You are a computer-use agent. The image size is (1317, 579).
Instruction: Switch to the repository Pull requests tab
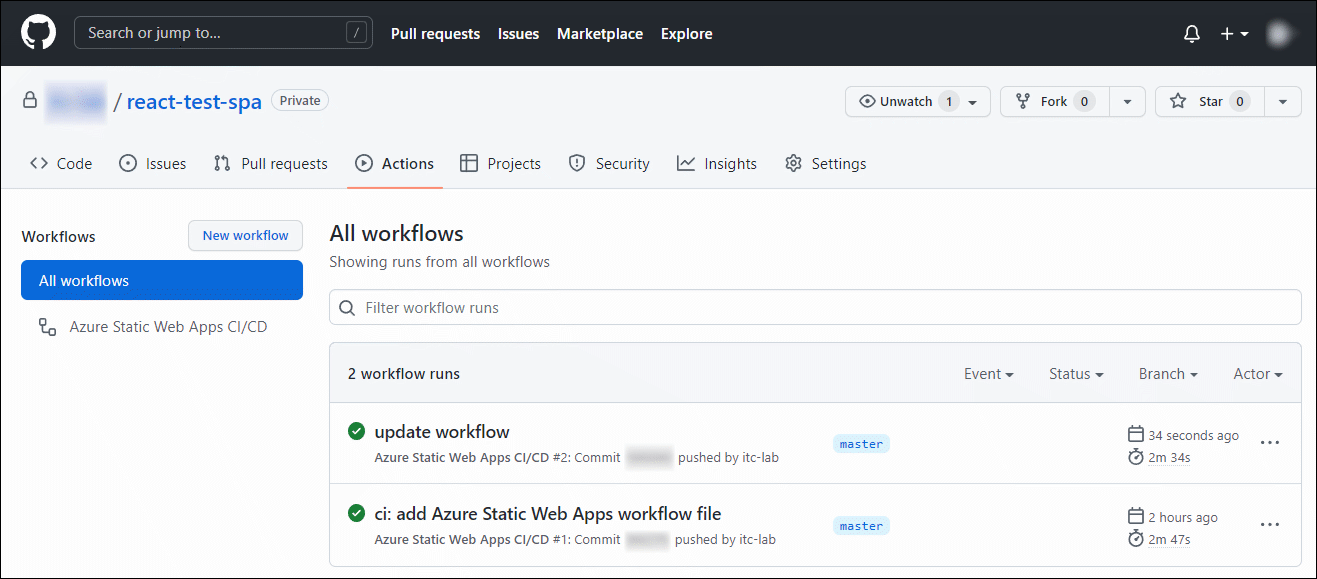click(271, 164)
